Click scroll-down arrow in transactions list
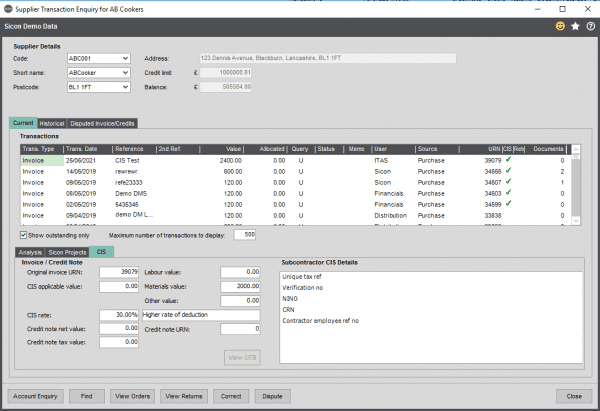The image size is (600, 411). [576, 220]
